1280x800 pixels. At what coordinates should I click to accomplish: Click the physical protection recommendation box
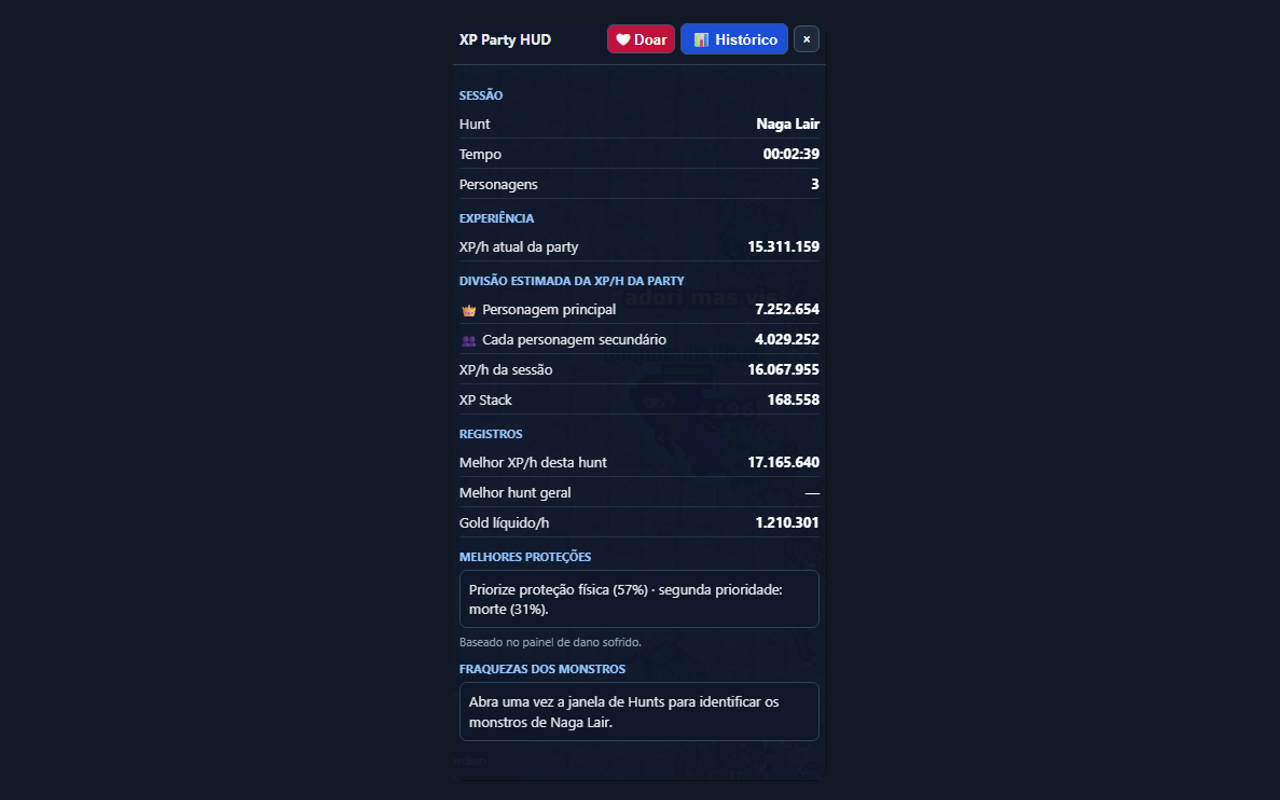pyautogui.click(x=639, y=599)
